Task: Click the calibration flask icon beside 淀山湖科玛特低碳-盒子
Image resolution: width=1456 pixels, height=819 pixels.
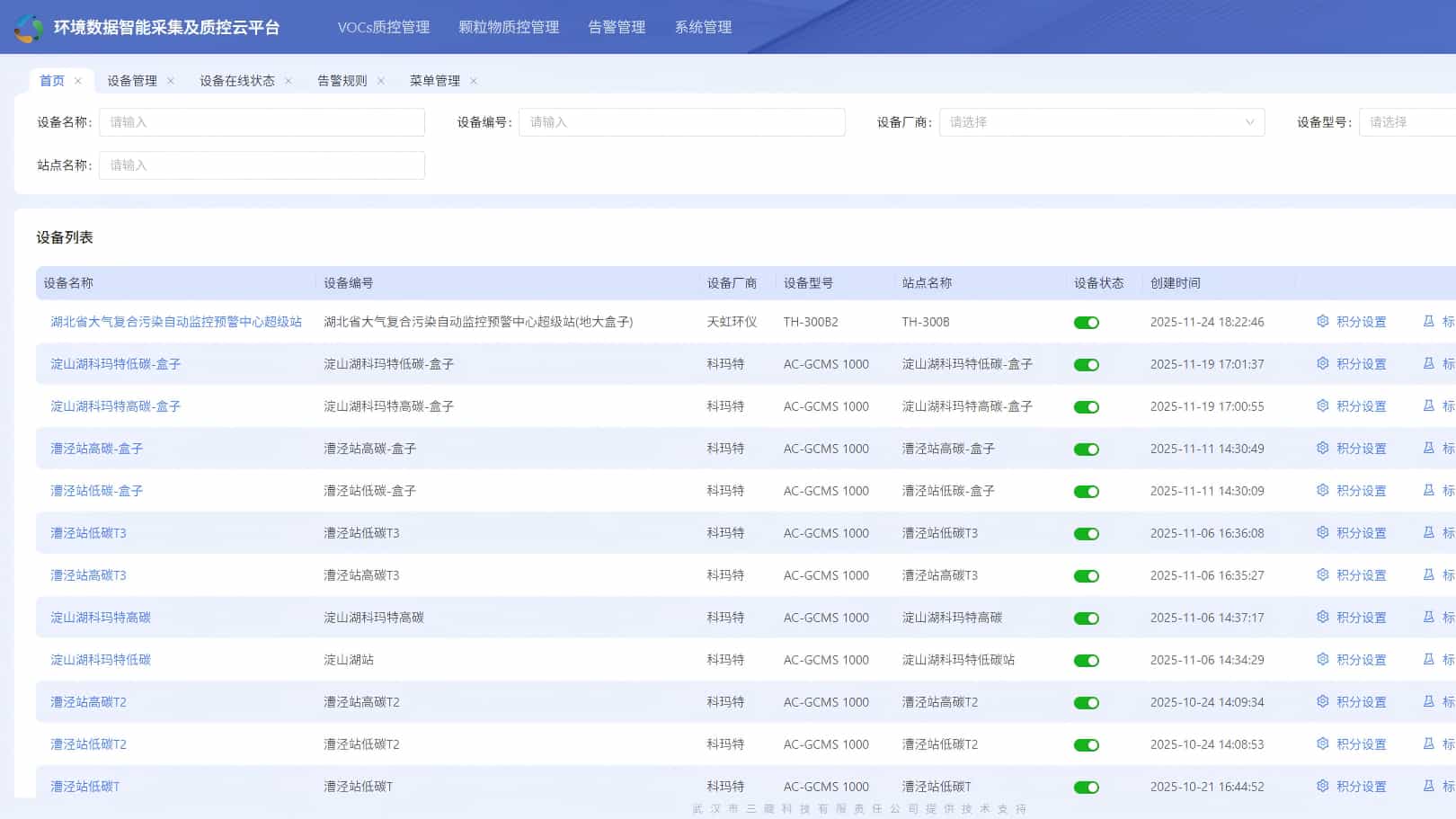Action: click(1429, 364)
